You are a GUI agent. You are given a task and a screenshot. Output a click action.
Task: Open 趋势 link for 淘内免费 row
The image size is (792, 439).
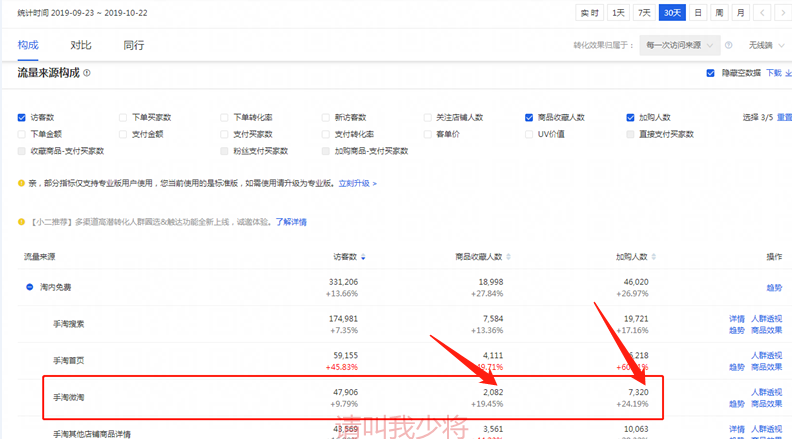[x=773, y=287]
